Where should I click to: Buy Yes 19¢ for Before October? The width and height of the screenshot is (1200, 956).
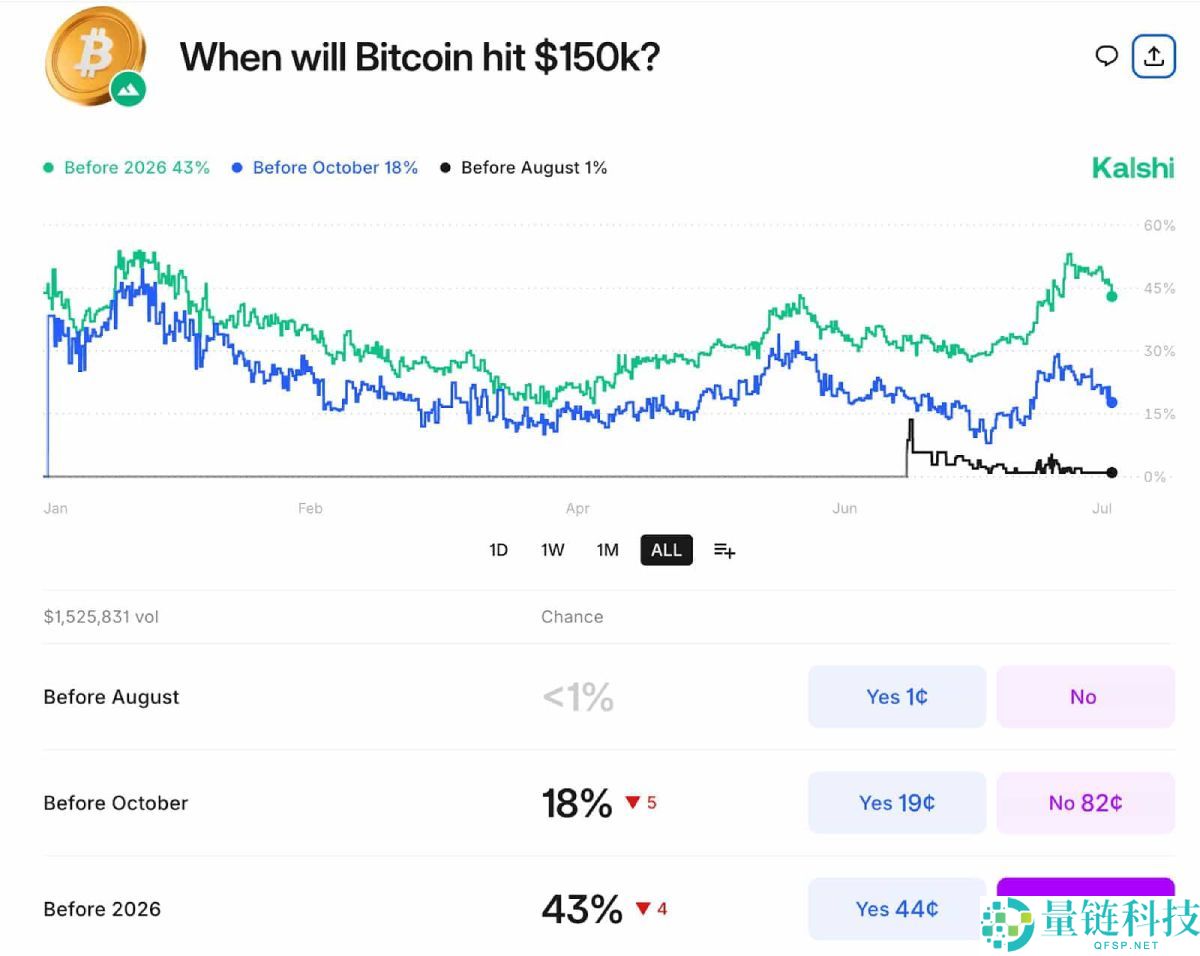tap(896, 803)
